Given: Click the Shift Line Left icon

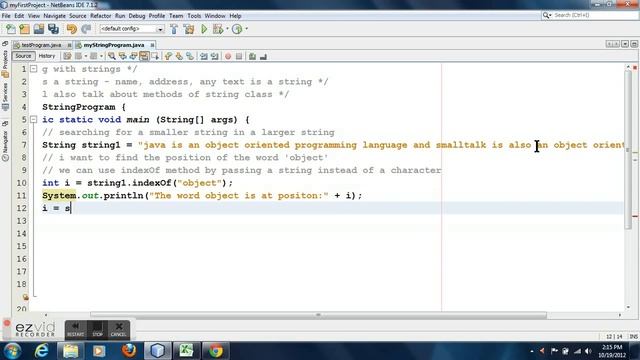Looking at the screenshot, I should (203, 56).
